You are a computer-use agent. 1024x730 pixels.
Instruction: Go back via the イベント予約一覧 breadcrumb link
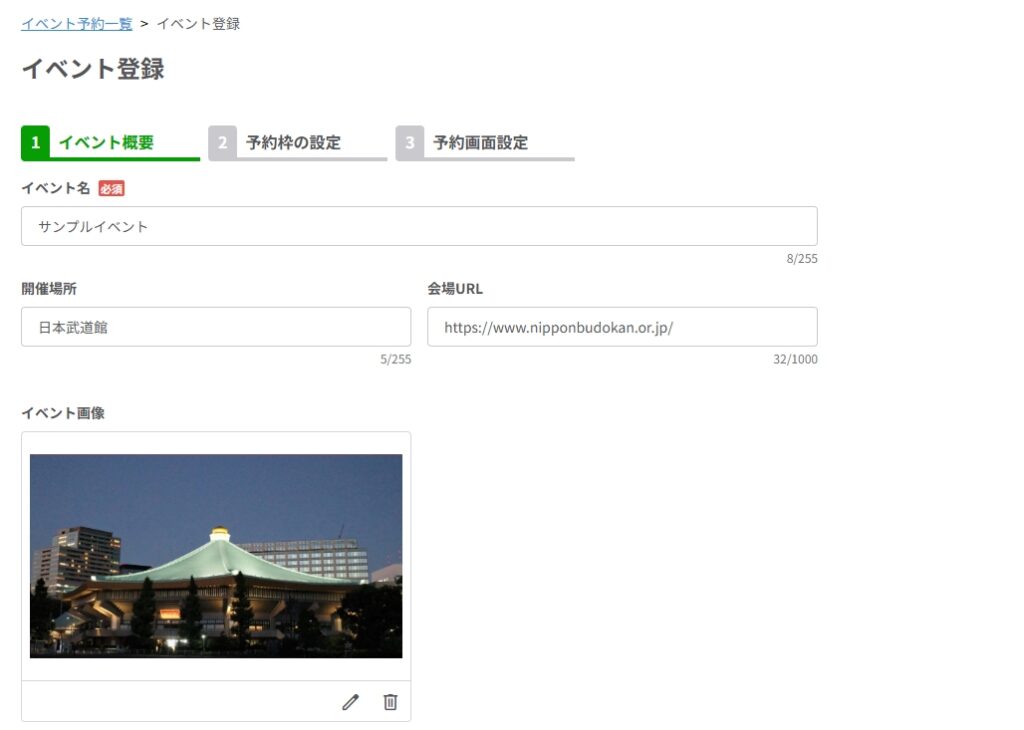click(76, 23)
